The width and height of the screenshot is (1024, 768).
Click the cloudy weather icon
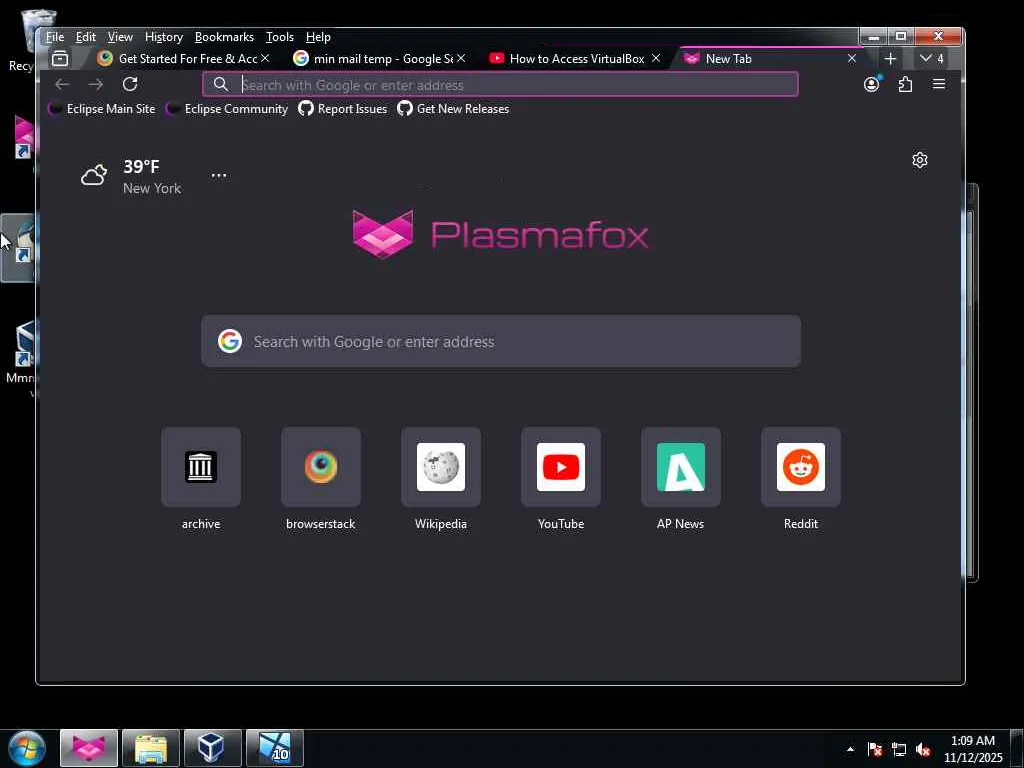(93, 175)
